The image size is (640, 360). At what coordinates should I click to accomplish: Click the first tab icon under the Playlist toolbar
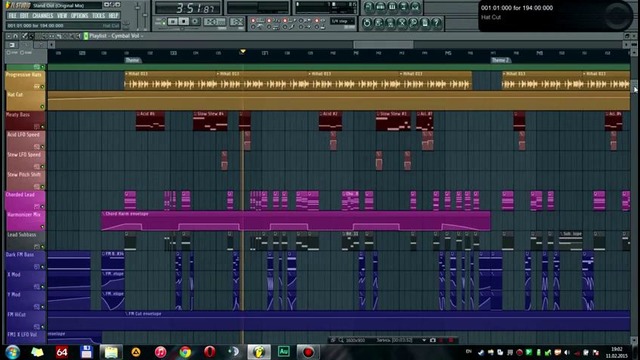point(12,45)
